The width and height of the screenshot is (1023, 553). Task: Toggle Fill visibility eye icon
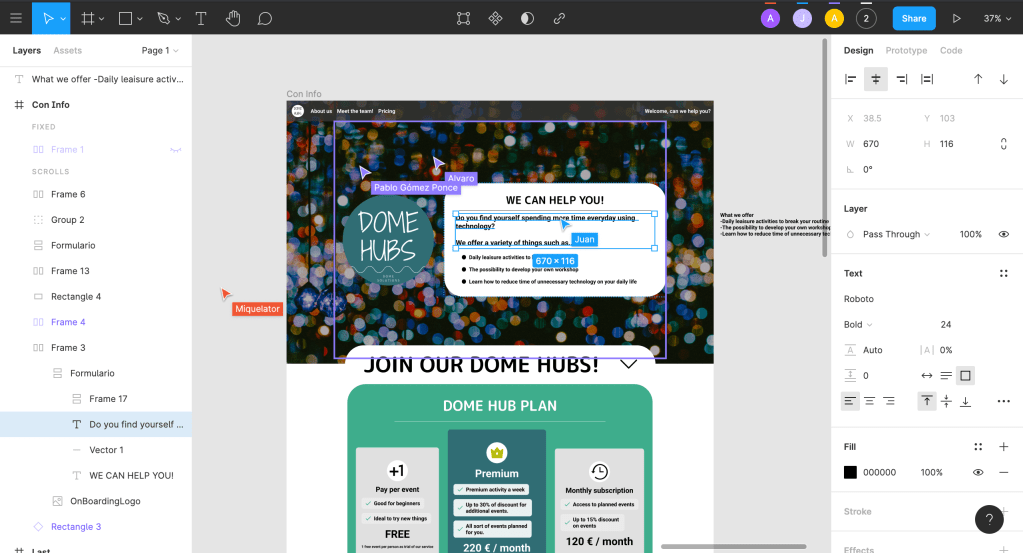pyautogui.click(x=978, y=472)
